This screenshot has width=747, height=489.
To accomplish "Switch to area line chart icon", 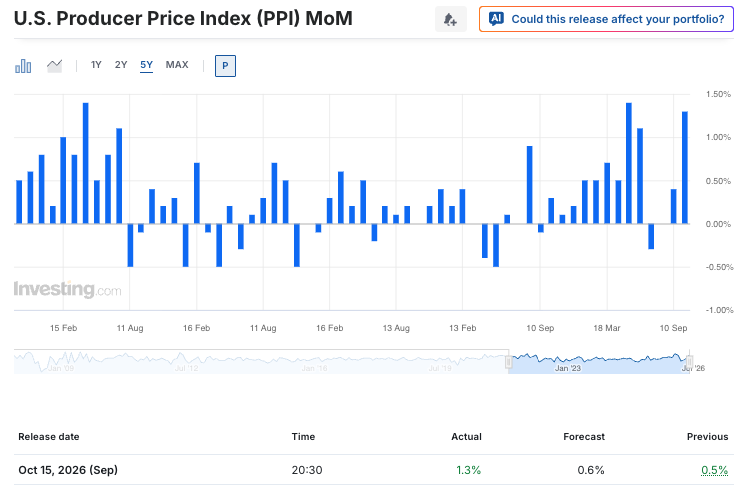I will (x=55, y=66).
